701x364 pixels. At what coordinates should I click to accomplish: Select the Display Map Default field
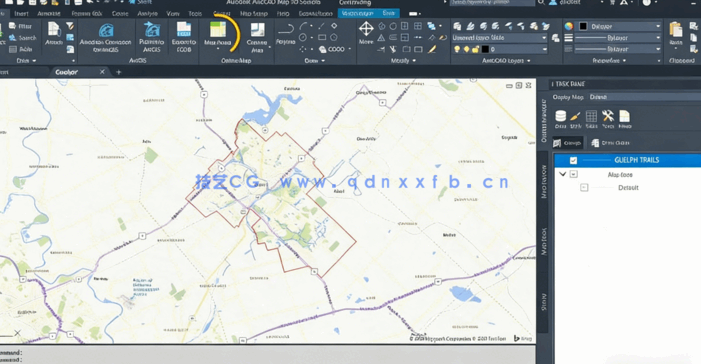pyautogui.click(x=644, y=97)
